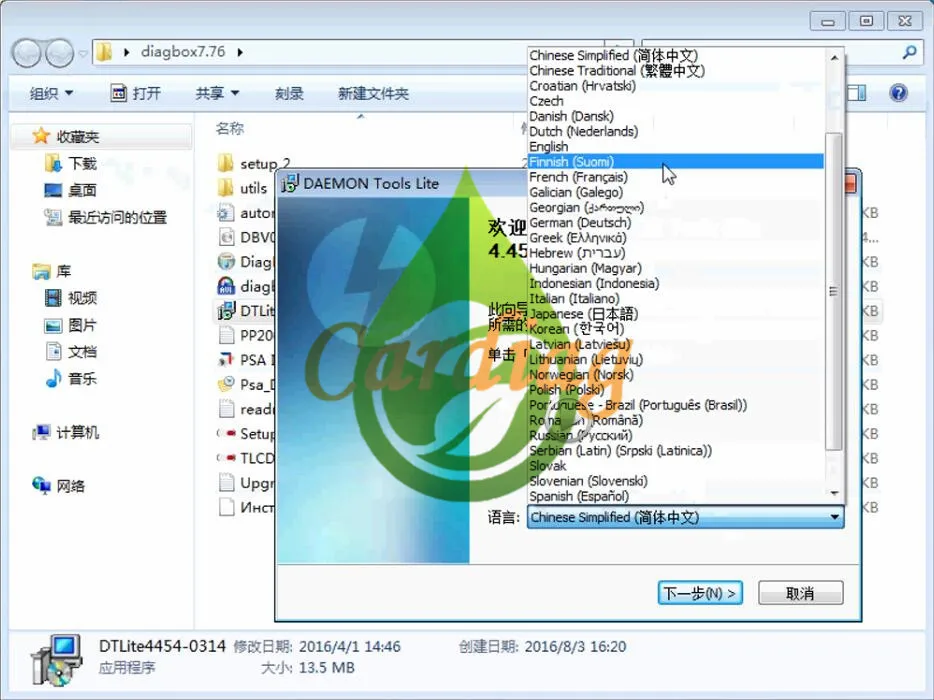
Task: Click the 刻录 burn toolbar button
Action: (x=289, y=94)
